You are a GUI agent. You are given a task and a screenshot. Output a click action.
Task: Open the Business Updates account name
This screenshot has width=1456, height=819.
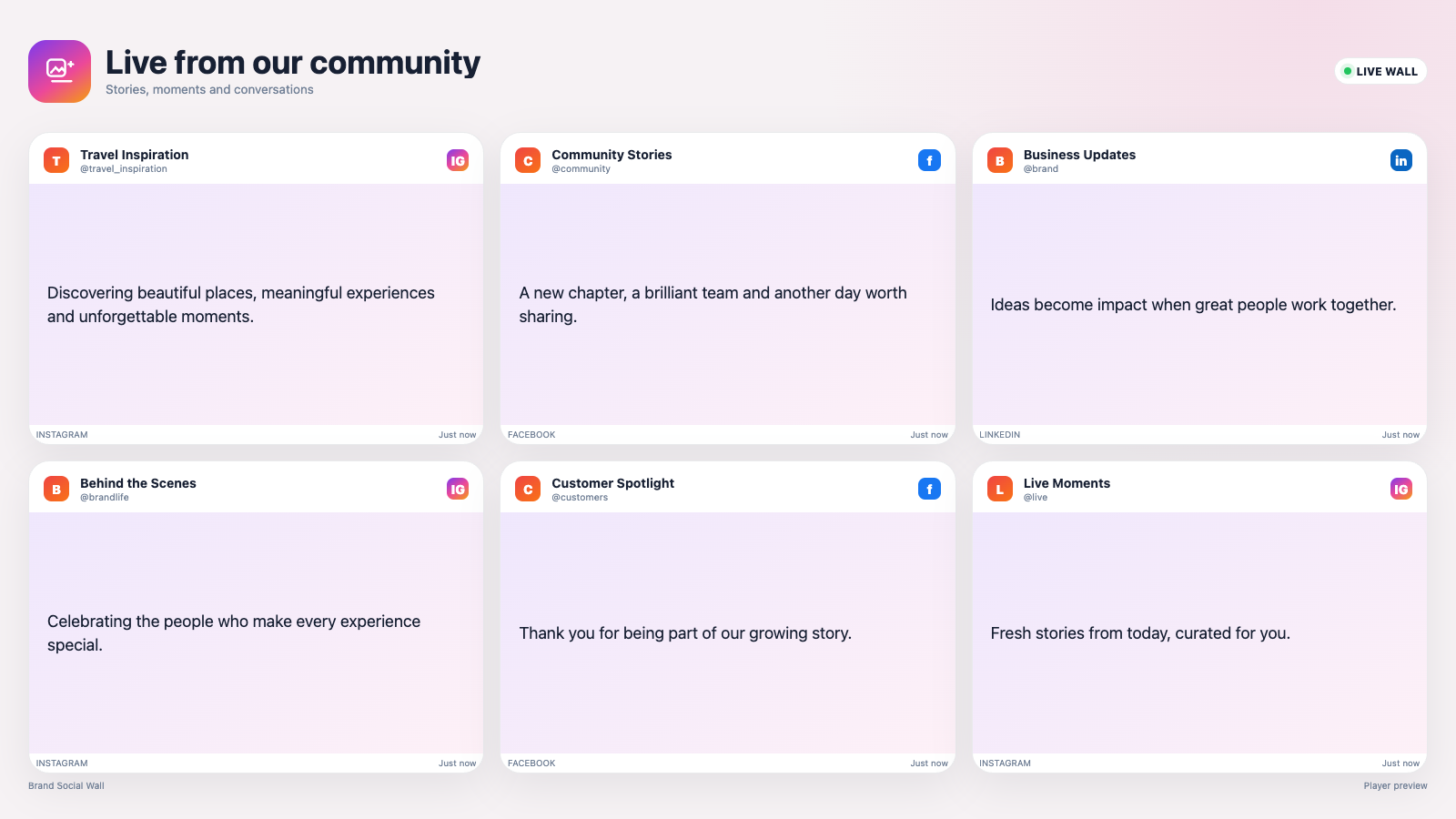(1079, 155)
